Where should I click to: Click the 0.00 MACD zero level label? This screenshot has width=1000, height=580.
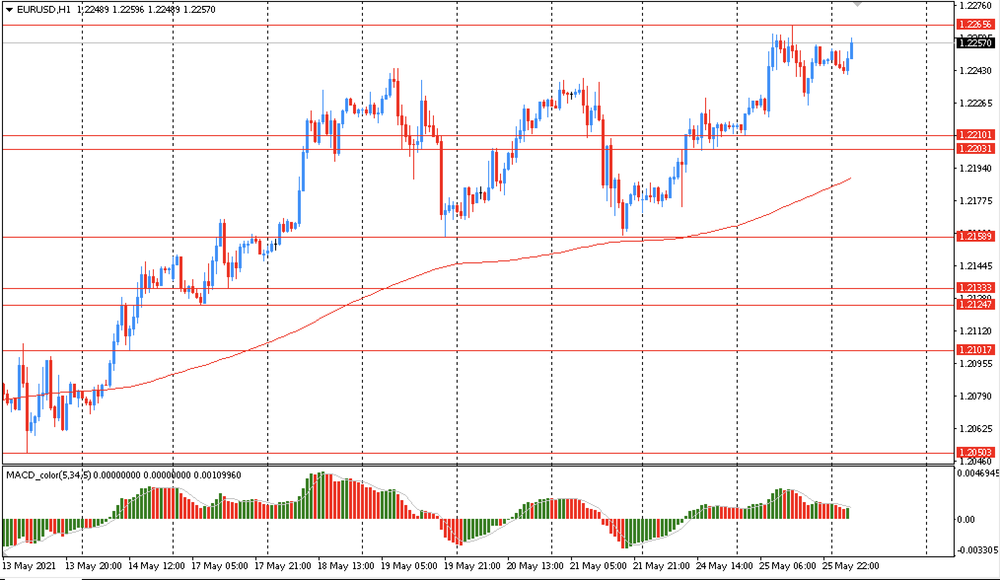click(x=967, y=519)
